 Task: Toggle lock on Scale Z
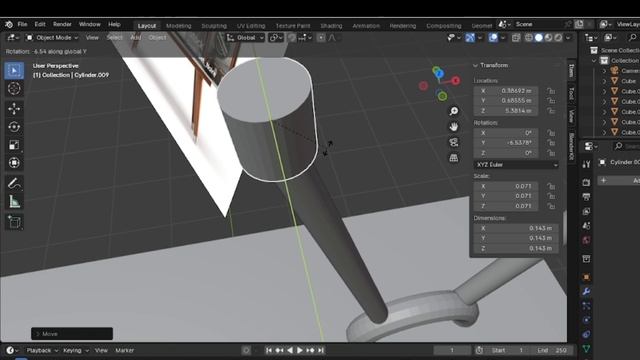click(x=551, y=206)
